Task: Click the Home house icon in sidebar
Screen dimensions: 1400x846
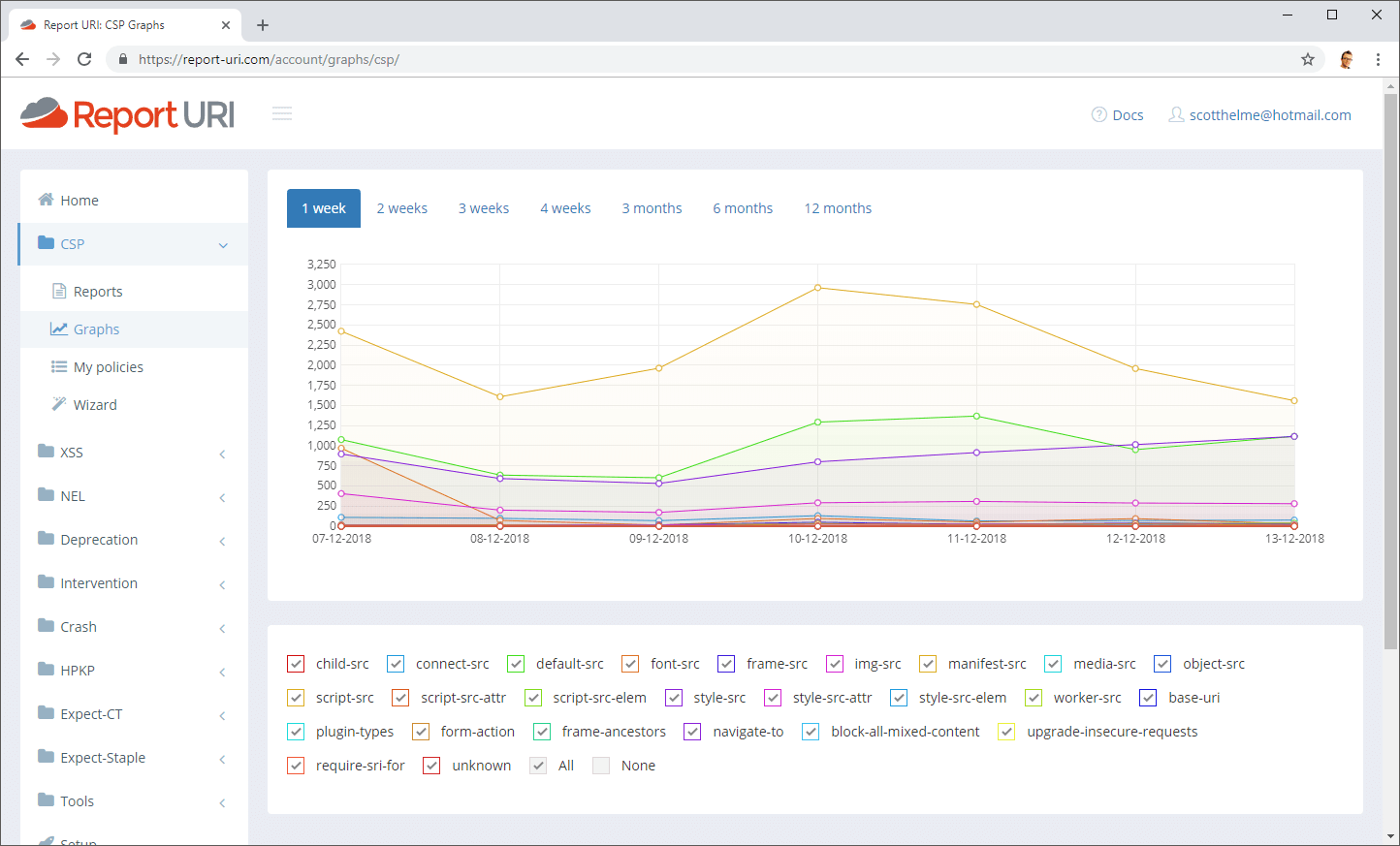Action: coord(46,200)
